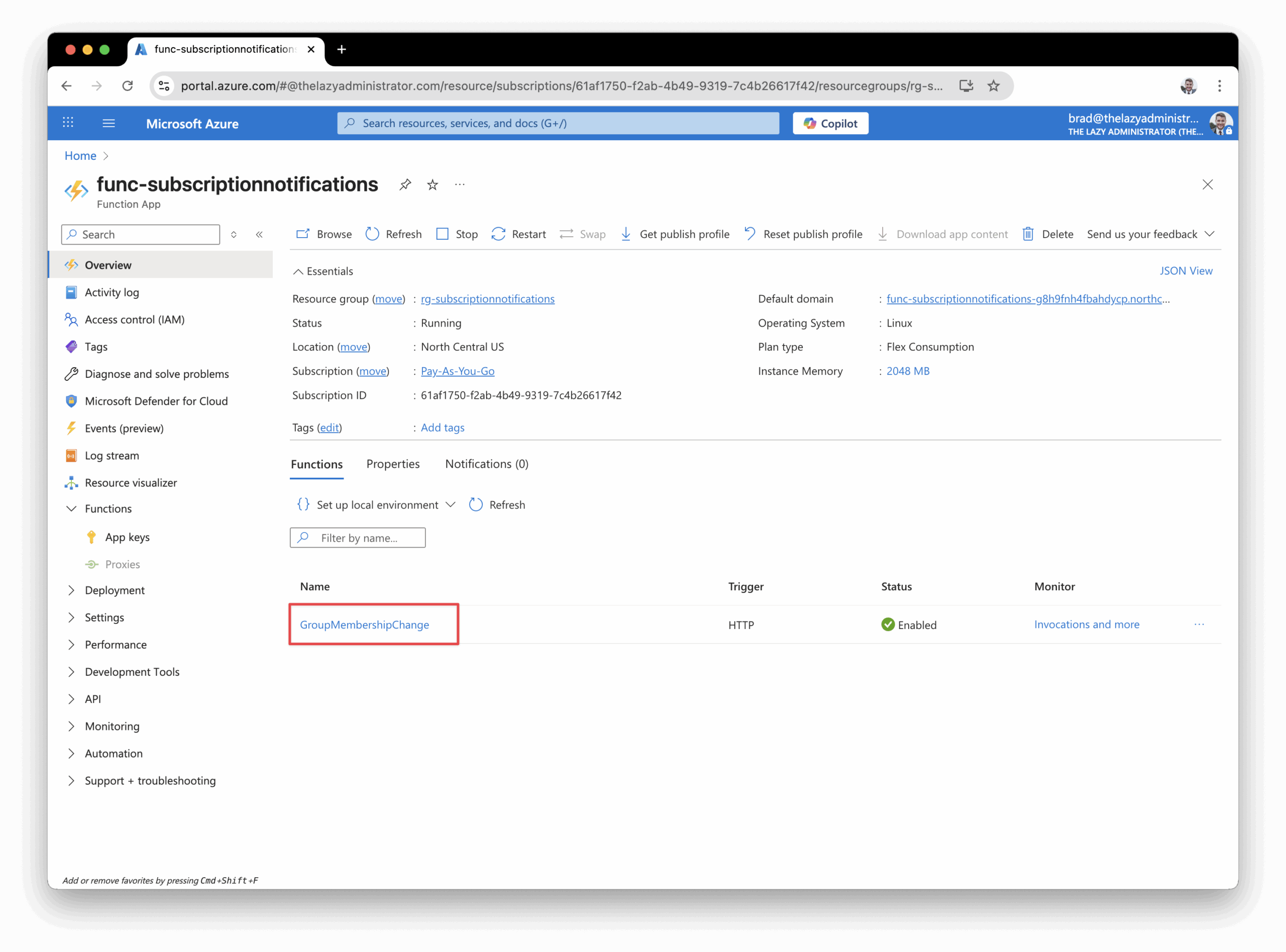Image resolution: width=1286 pixels, height=952 pixels.
Task: Download the Get publish profile
Action: click(x=675, y=234)
